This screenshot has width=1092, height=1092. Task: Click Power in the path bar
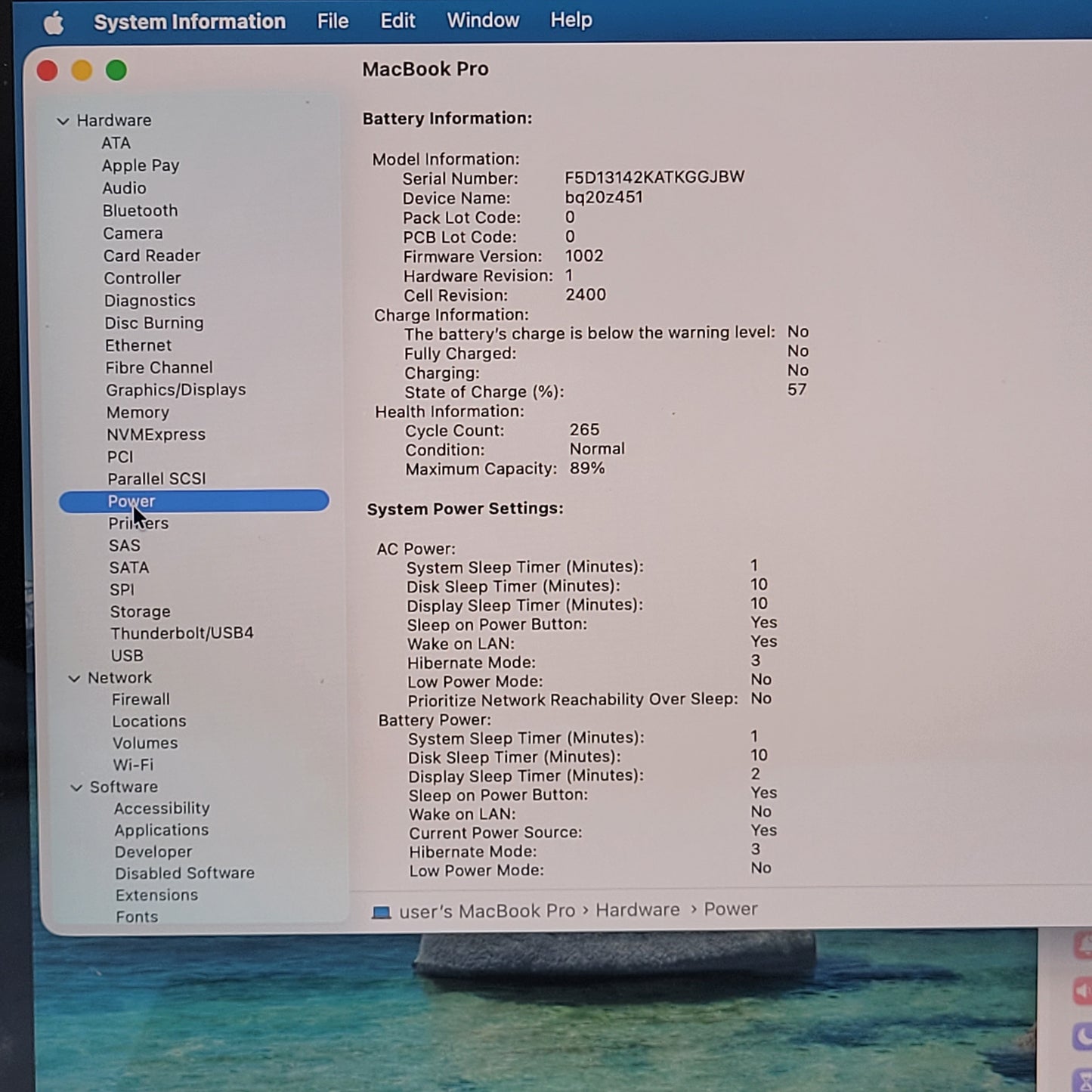point(731,909)
